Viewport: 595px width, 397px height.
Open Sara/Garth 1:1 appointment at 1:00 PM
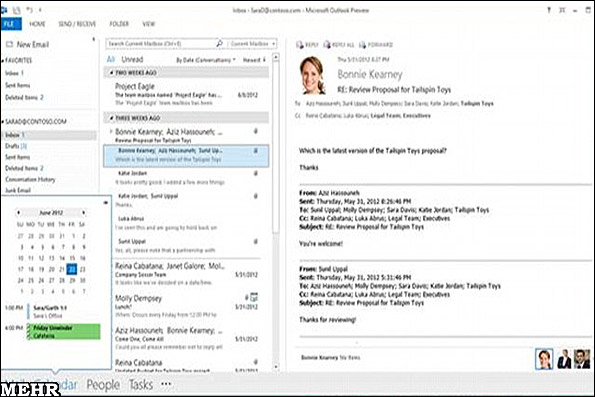[64, 312]
